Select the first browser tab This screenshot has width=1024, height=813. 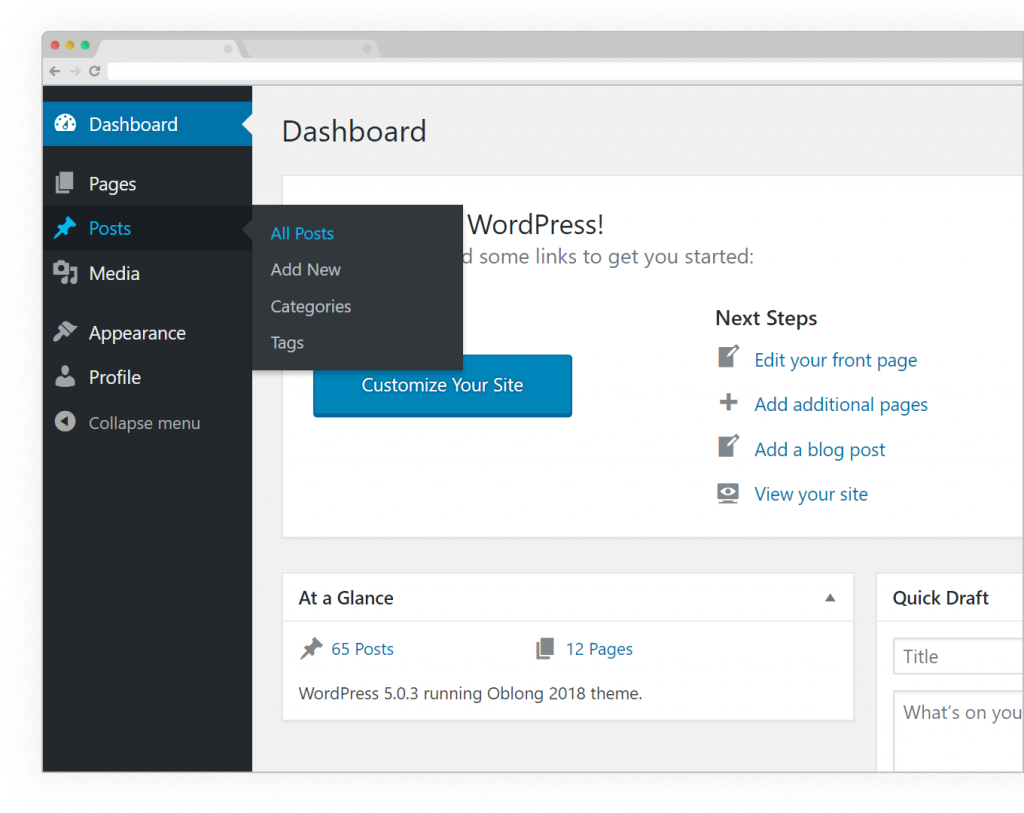(168, 48)
